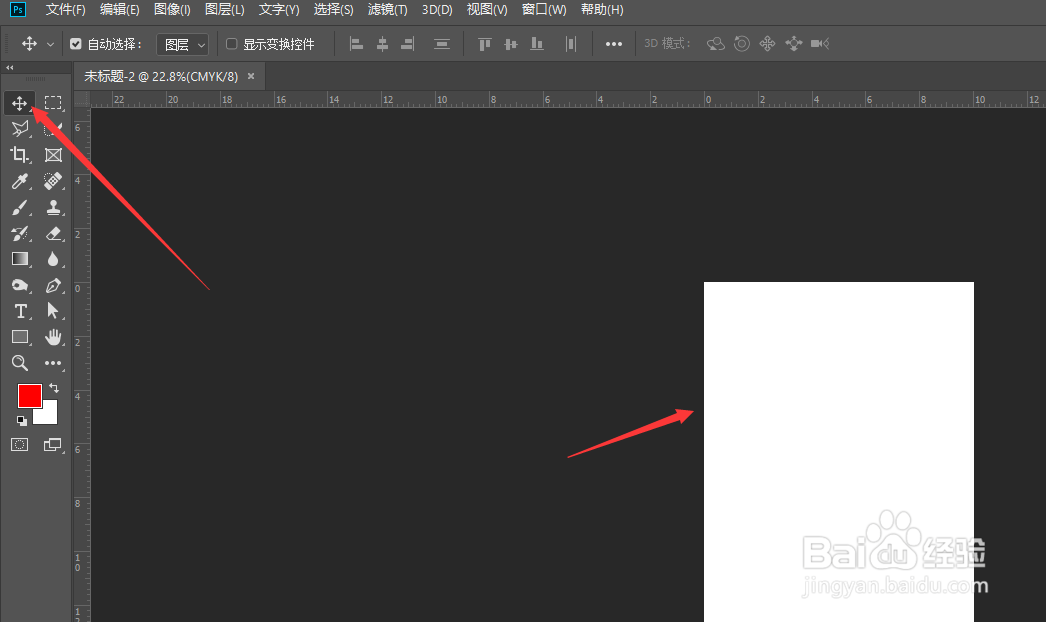Reset to default black and white colors
Screen dimensions: 1046x622
[x=22, y=420]
